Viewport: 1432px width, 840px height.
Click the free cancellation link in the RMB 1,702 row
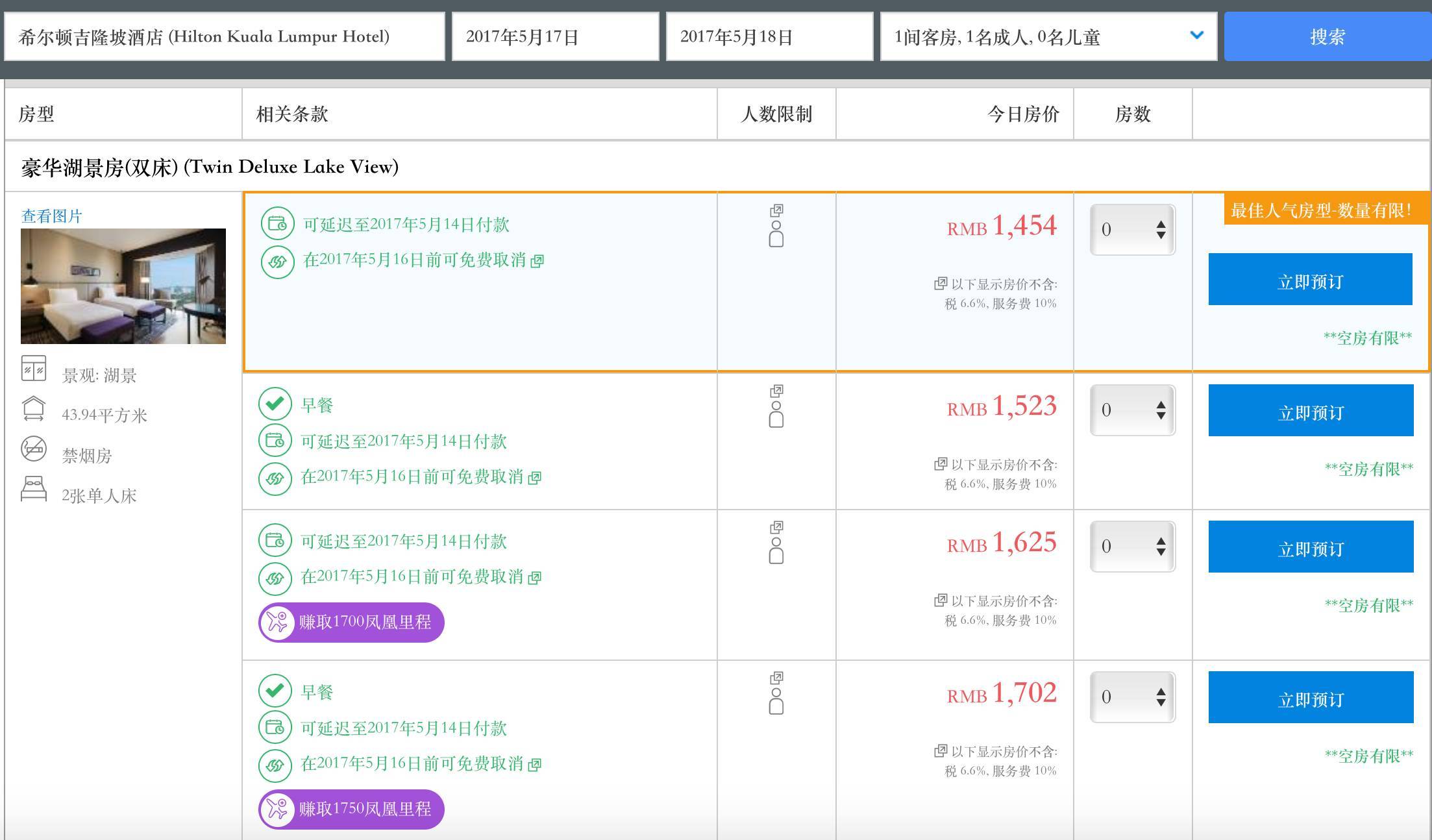pyautogui.click(x=412, y=764)
